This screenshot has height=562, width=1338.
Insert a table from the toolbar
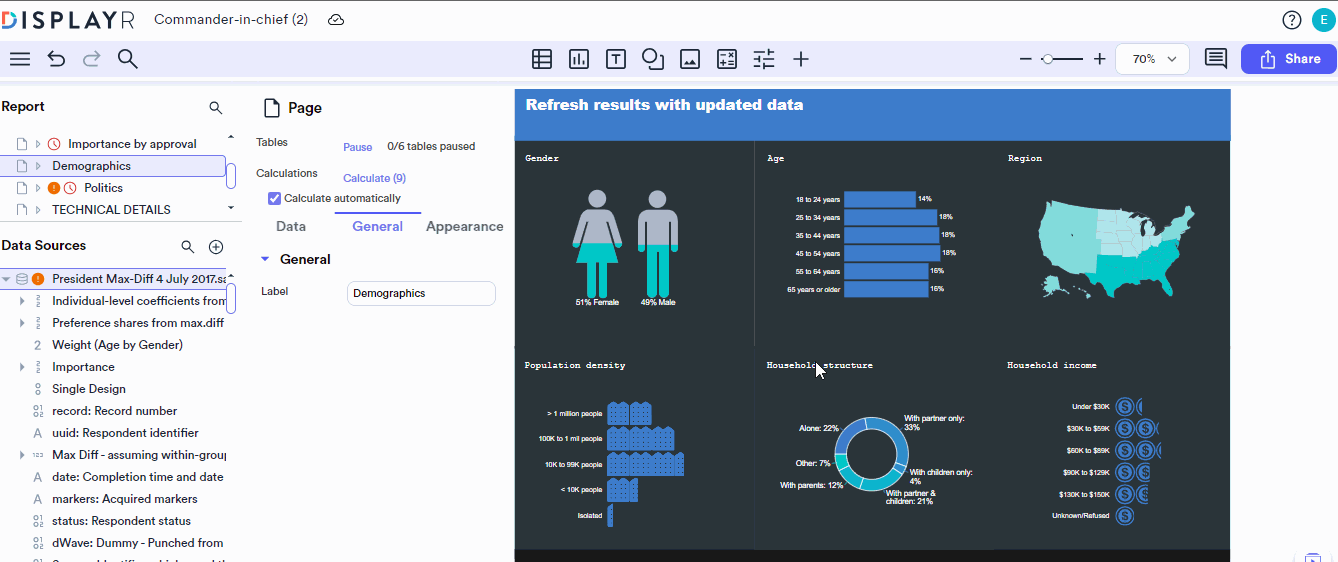coord(542,59)
